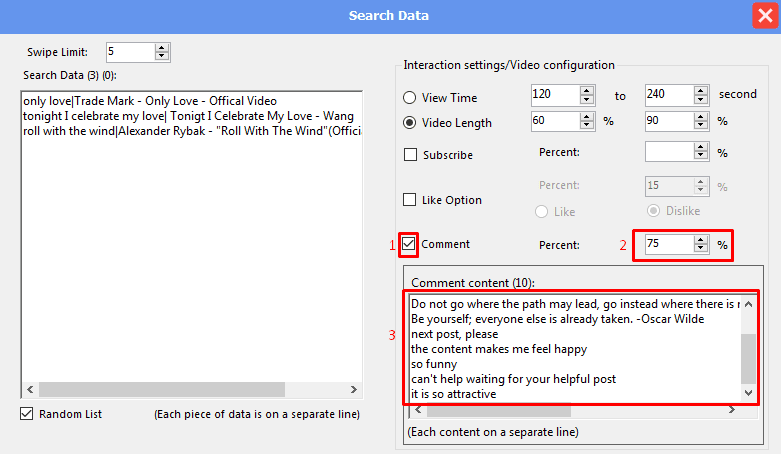Increase the Subscribe percent value

click(x=701, y=148)
